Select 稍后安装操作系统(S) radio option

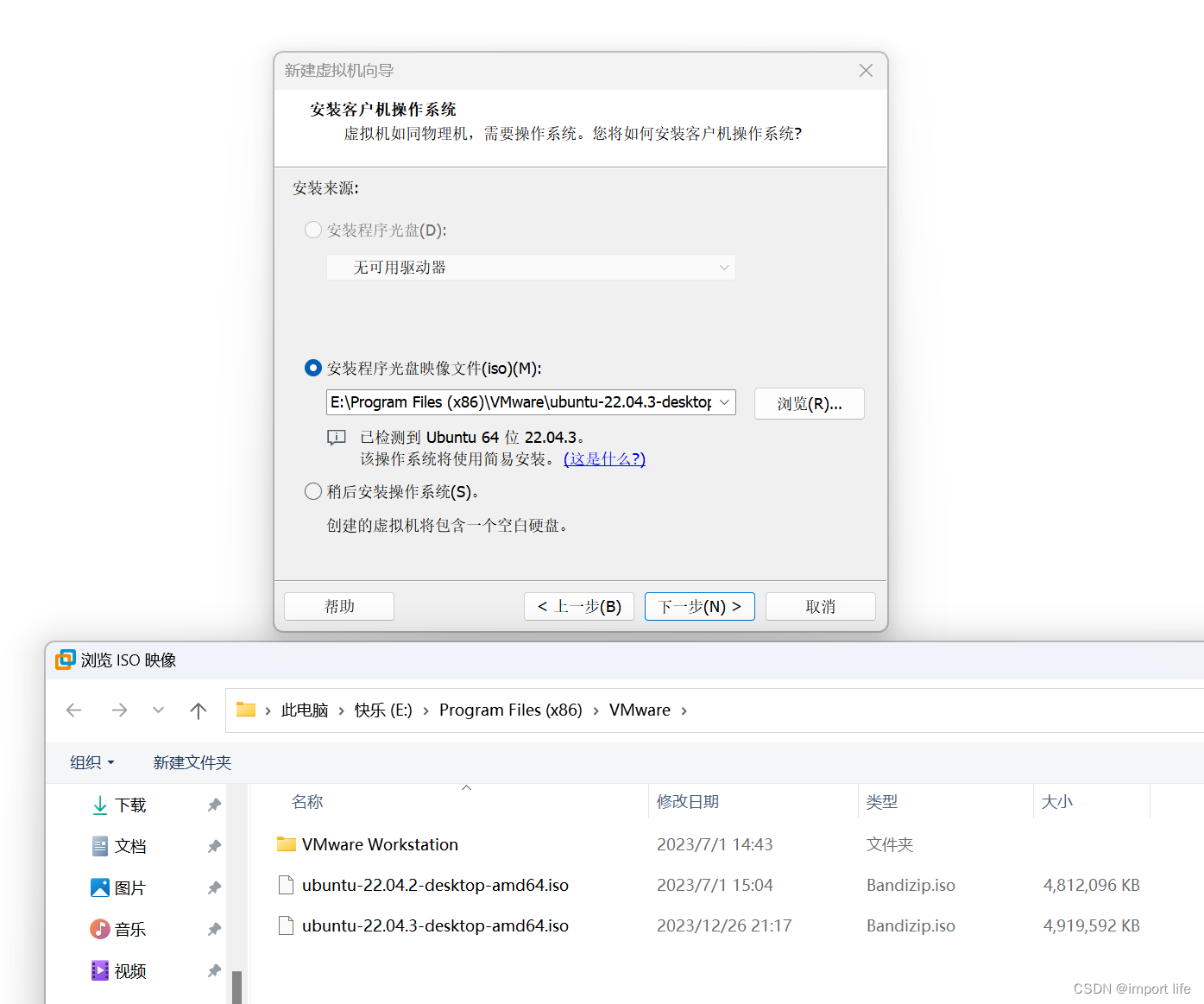(313, 491)
